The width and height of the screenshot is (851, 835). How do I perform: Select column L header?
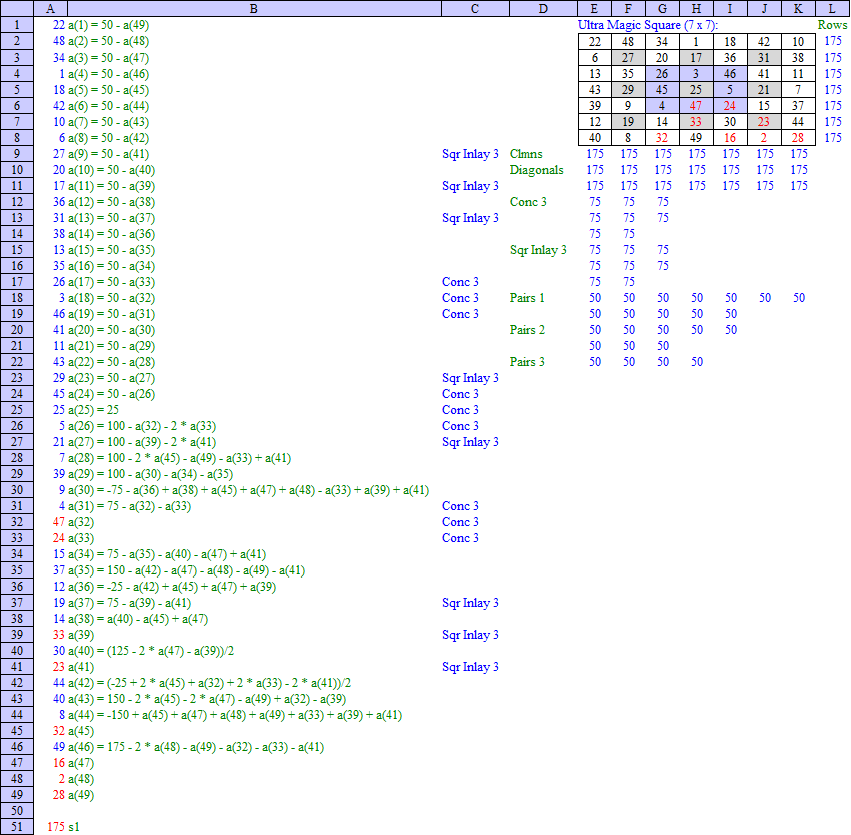[x=833, y=8]
